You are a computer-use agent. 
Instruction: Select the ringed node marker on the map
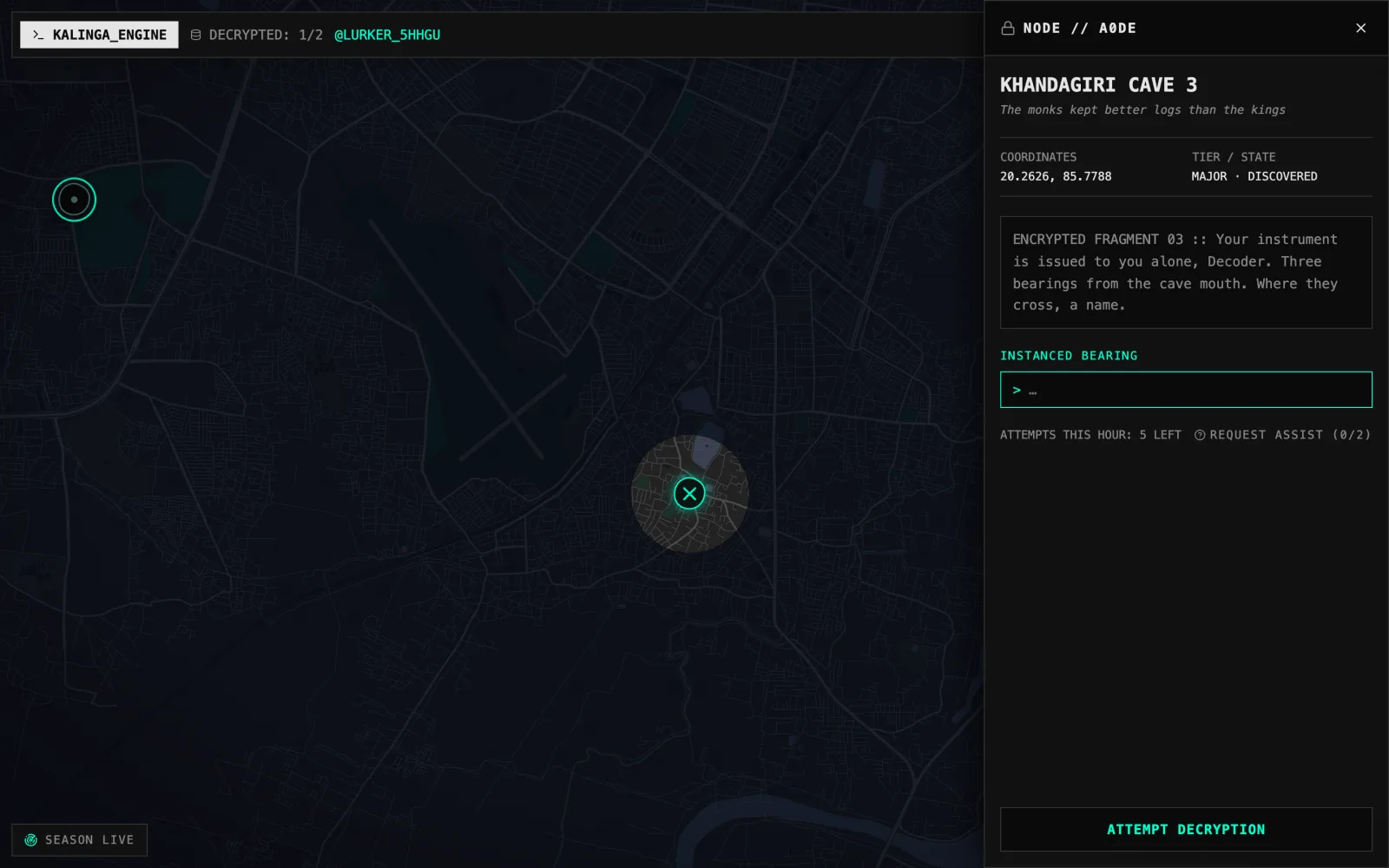pyautogui.click(x=74, y=200)
